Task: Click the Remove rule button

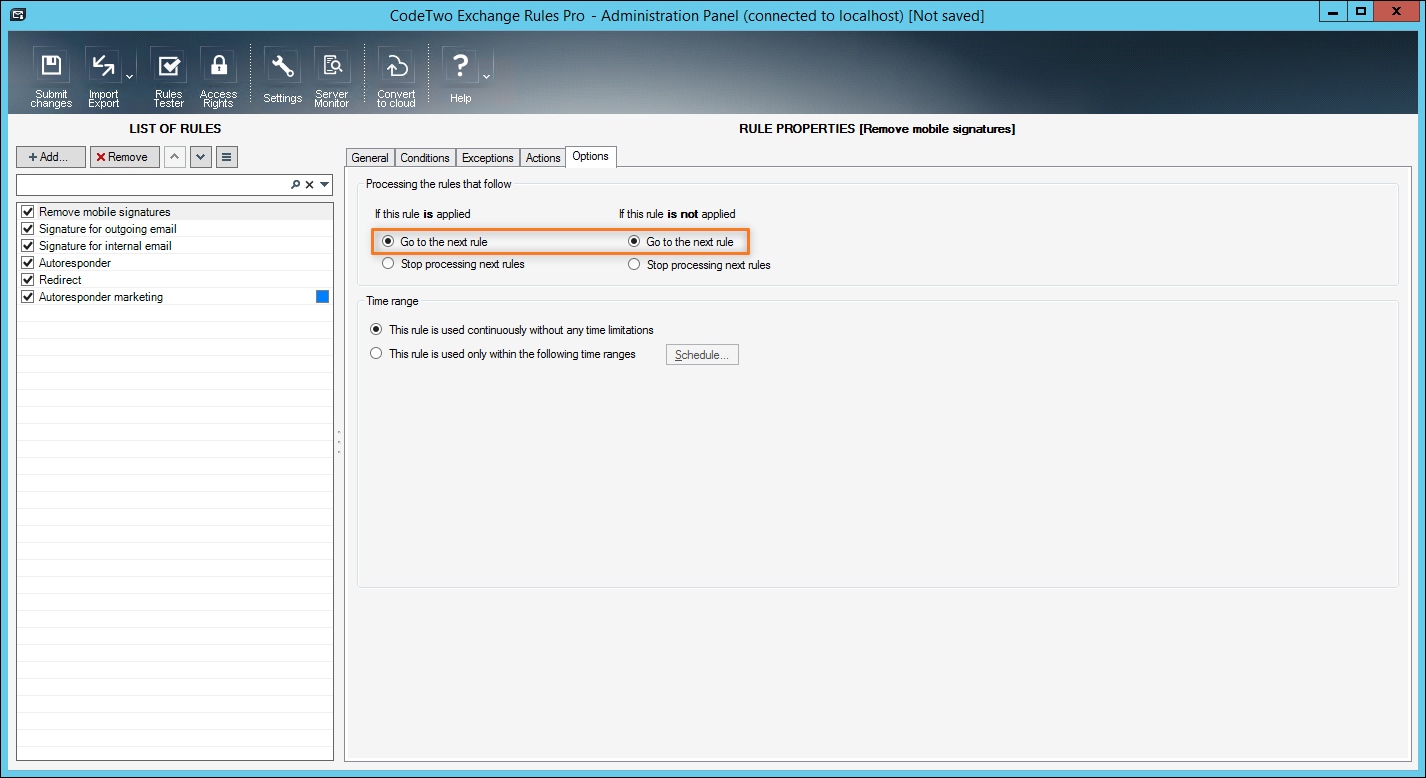Action: point(125,157)
